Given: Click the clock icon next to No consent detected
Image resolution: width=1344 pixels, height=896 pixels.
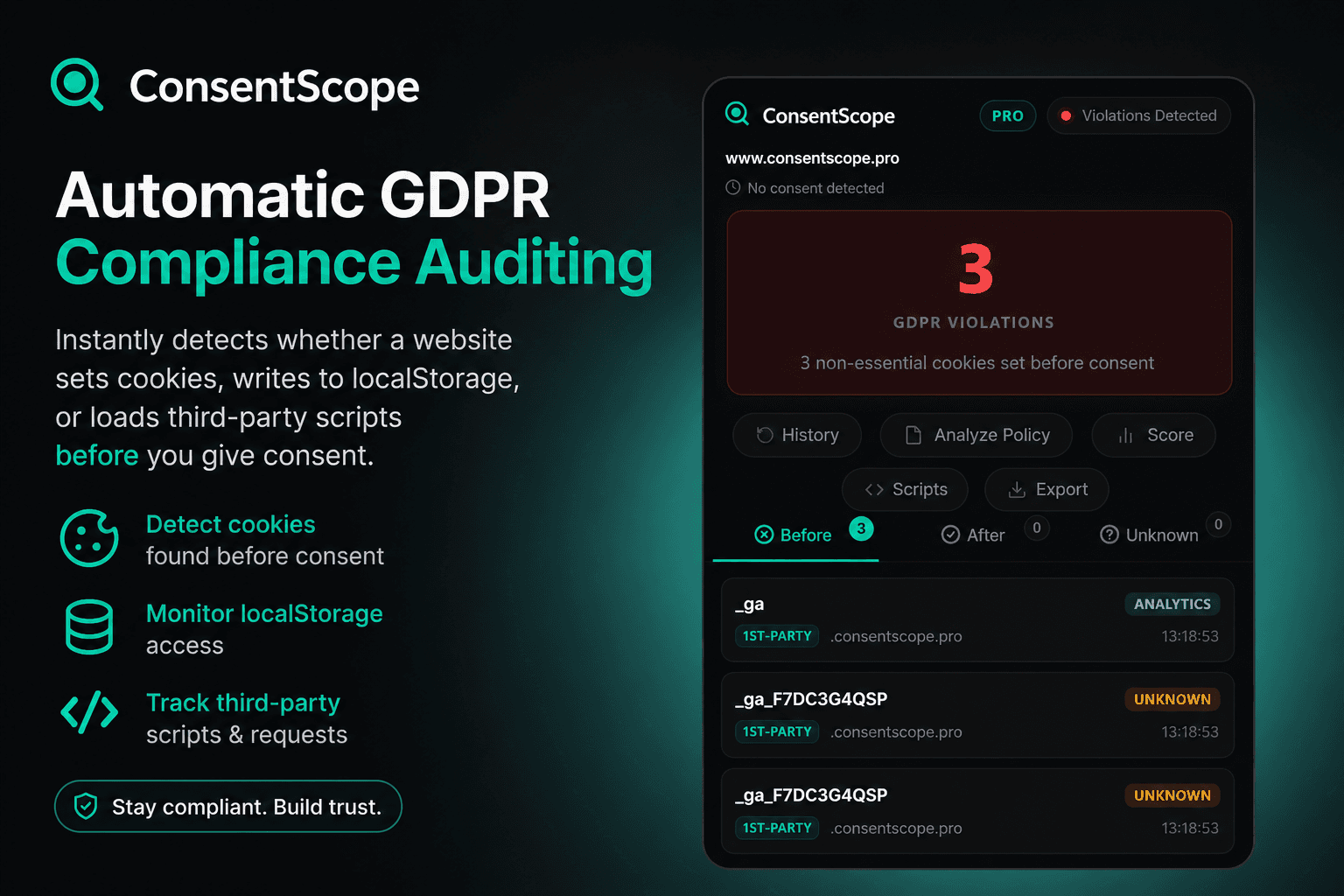Looking at the screenshot, I should pos(733,187).
